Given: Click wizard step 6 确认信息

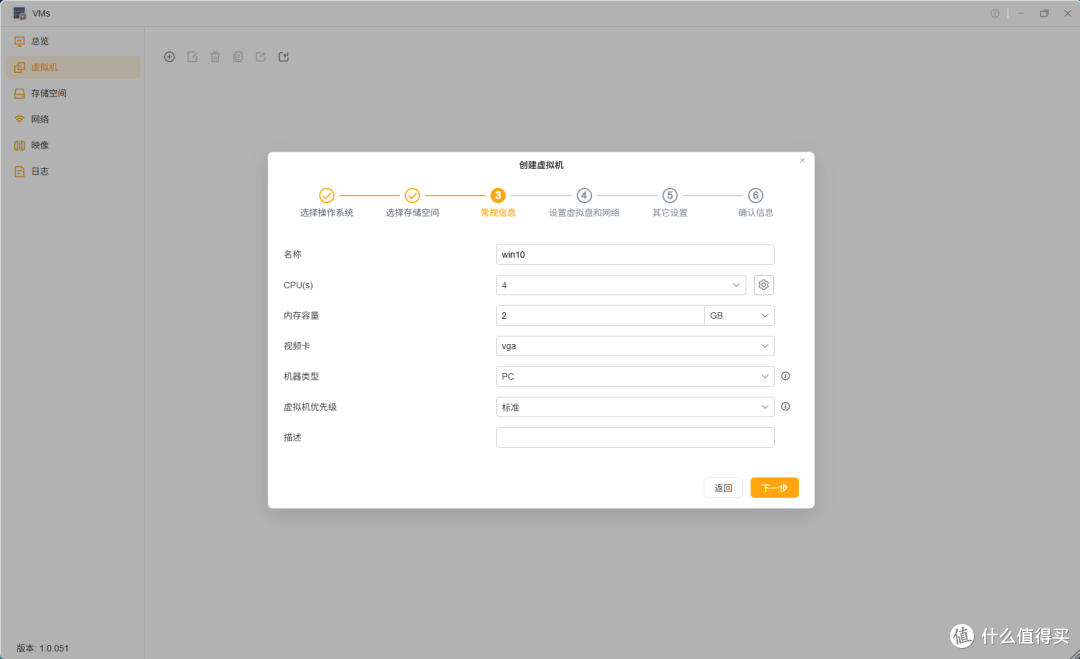Looking at the screenshot, I should point(756,203).
